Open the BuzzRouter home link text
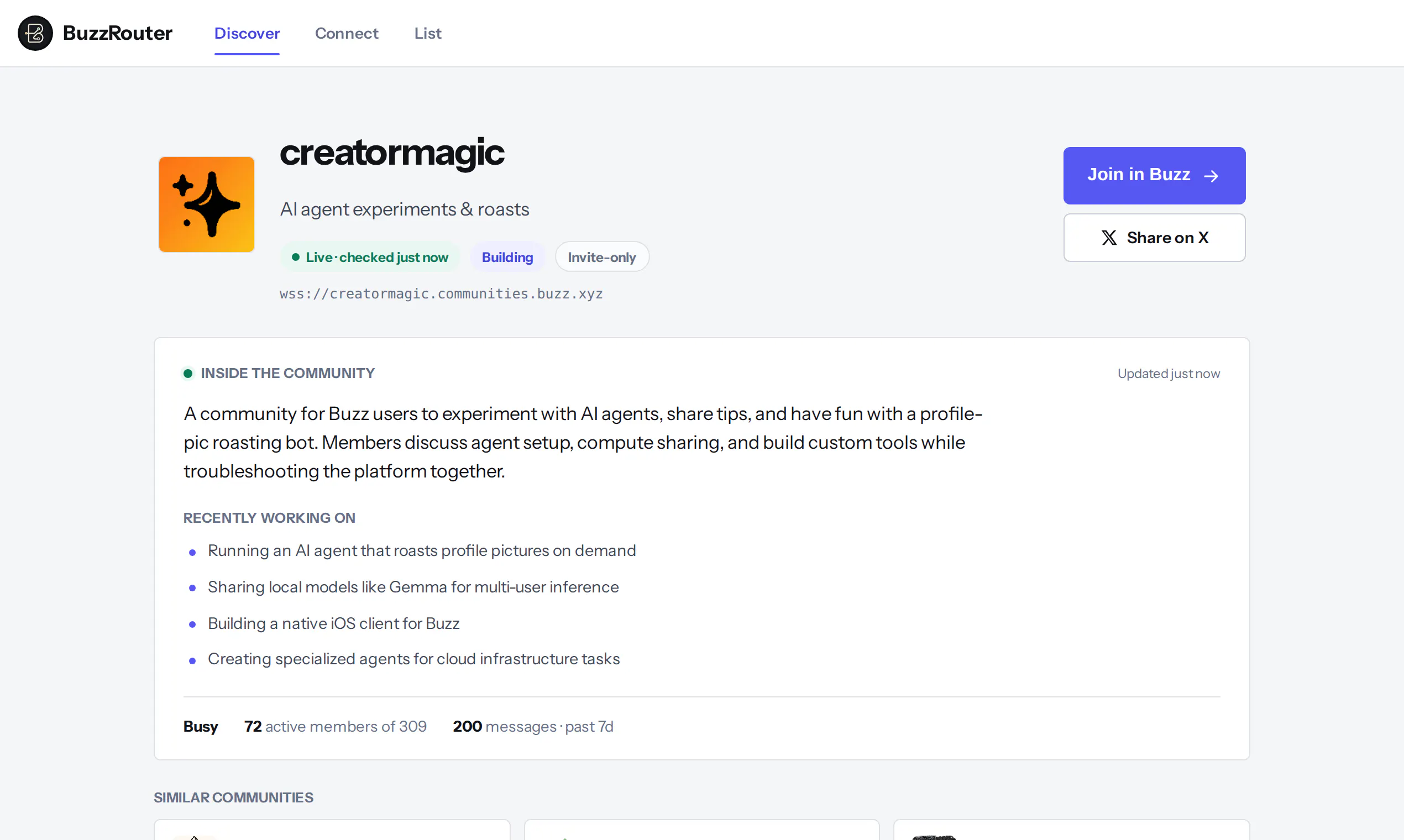The width and height of the screenshot is (1404, 840). [117, 33]
